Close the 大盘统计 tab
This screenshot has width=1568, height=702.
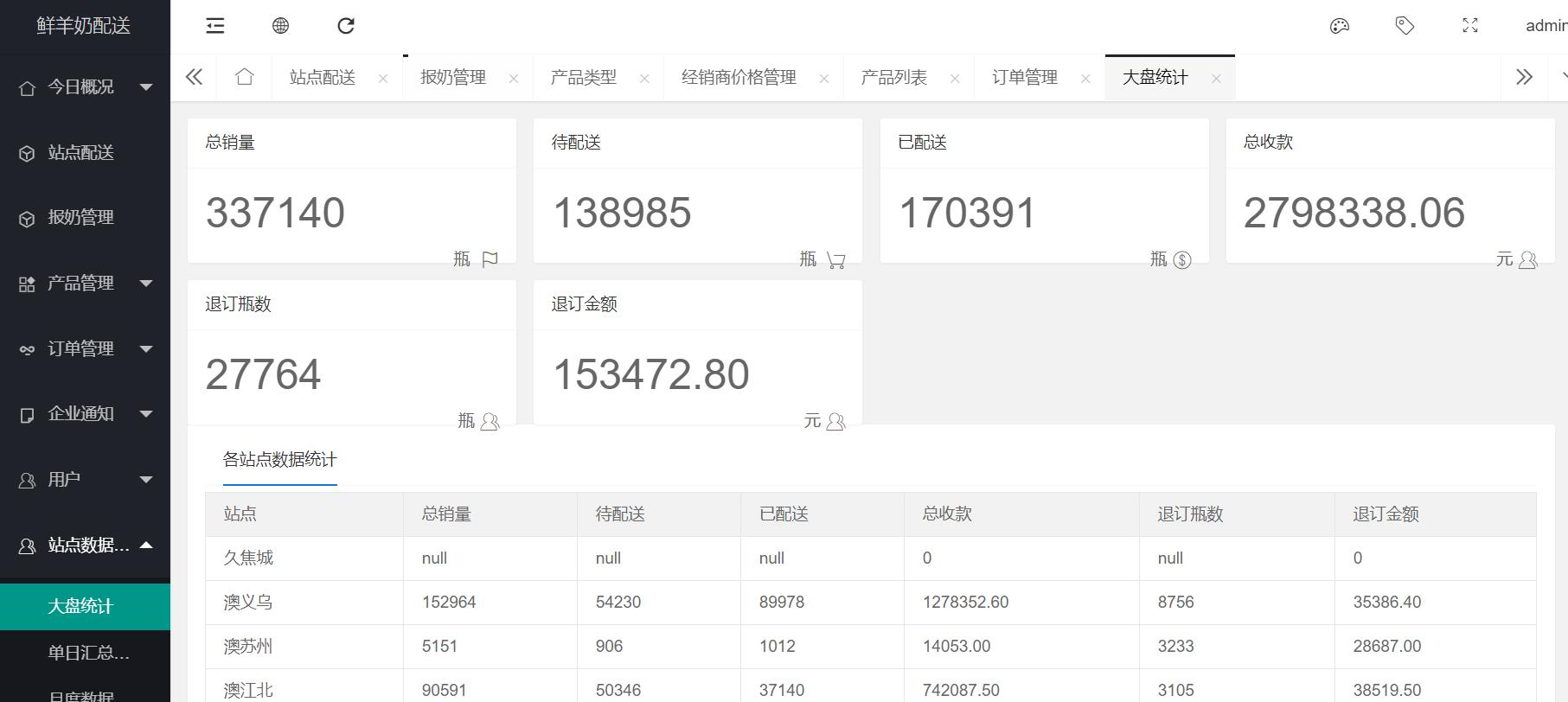[1216, 79]
